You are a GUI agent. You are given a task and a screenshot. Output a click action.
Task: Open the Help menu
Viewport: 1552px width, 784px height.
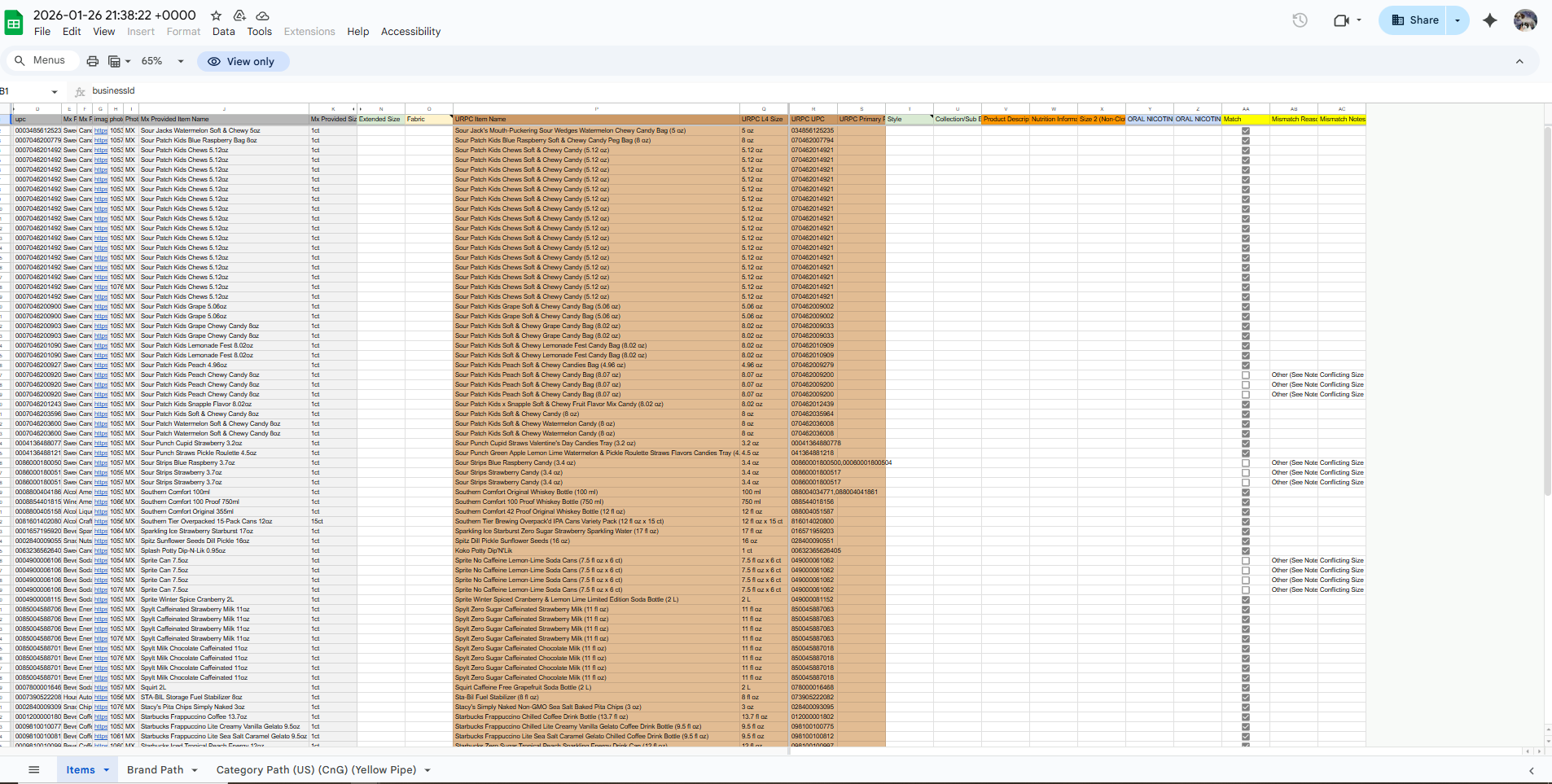pos(357,32)
